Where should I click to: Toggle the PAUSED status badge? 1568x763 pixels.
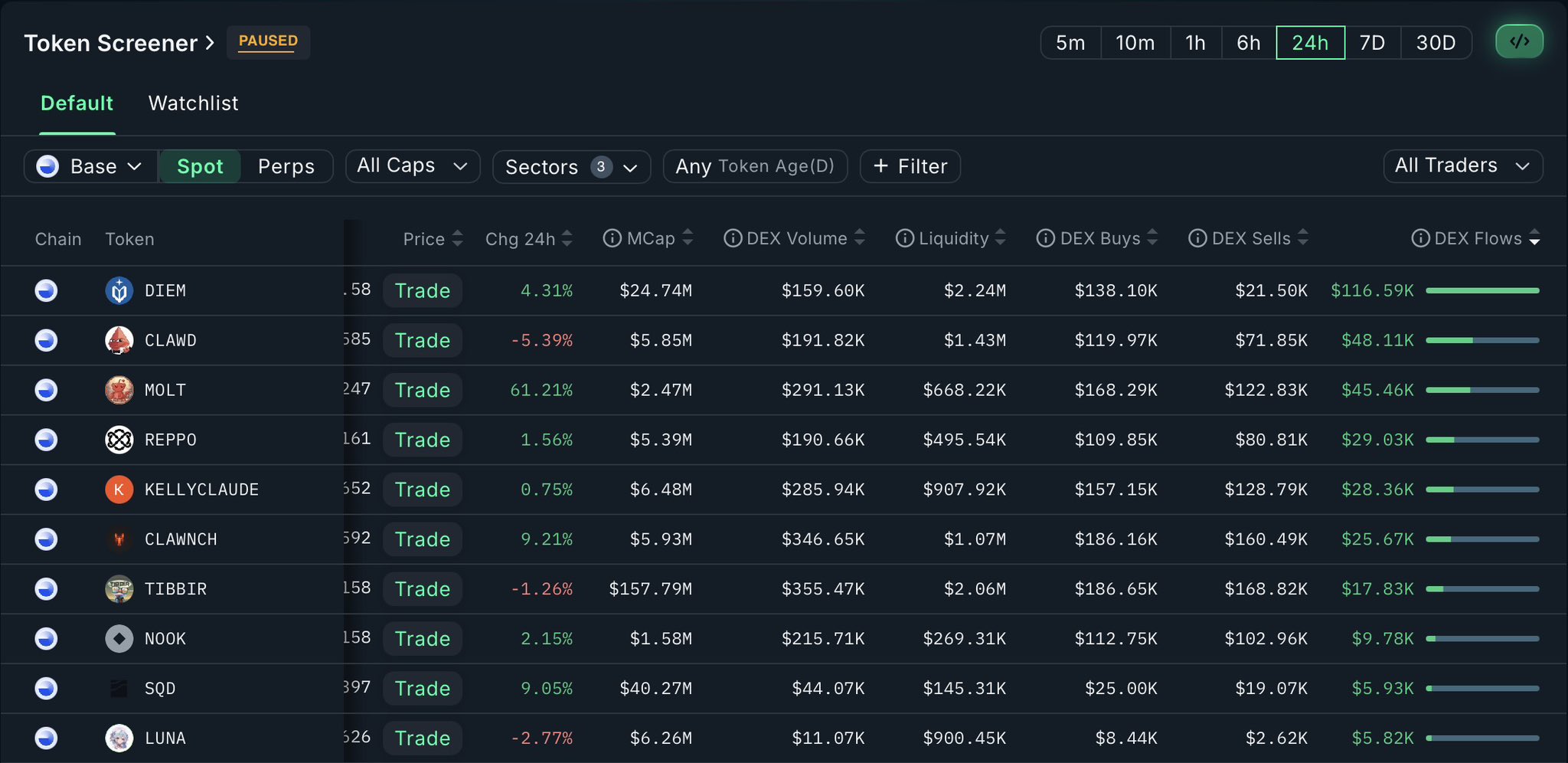[x=268, y=41]
